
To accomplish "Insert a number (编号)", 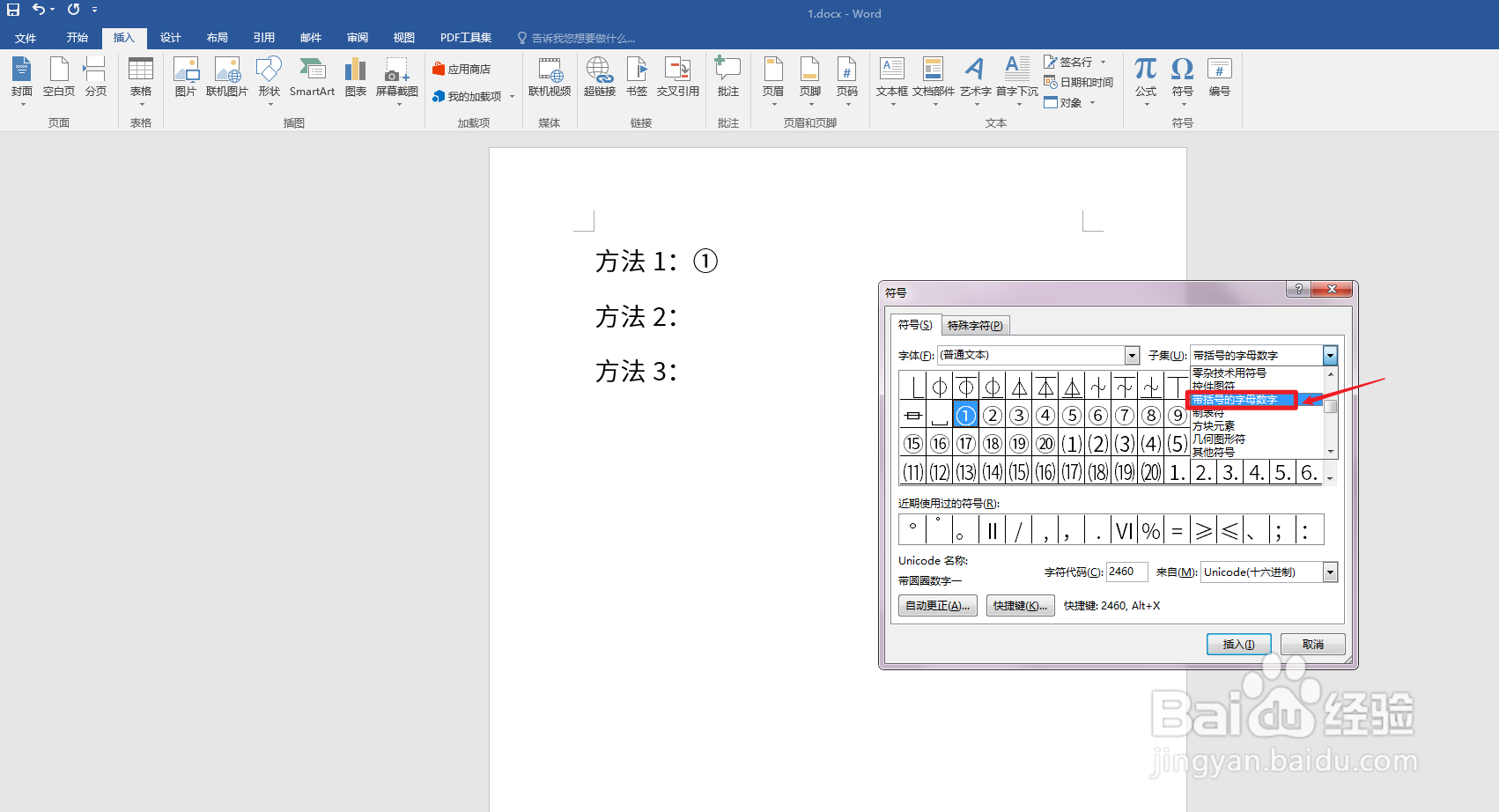I will 1220,78.
